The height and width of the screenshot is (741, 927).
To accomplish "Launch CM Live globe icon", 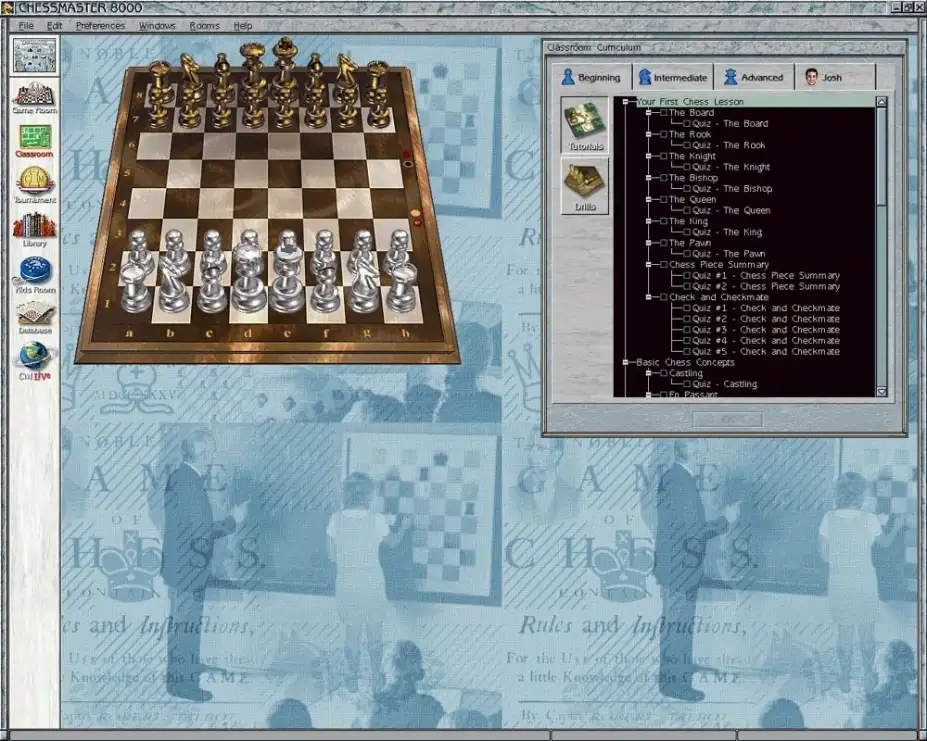I will [34, 361].
